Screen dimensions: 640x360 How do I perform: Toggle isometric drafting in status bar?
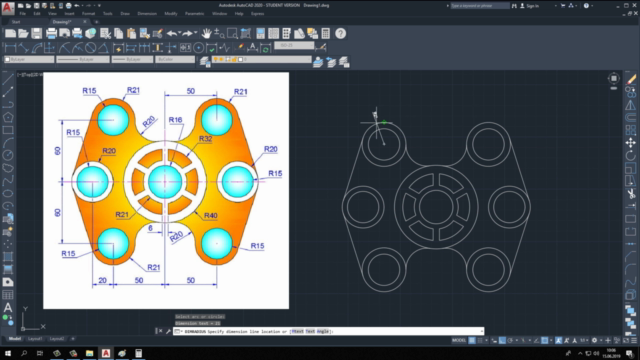[x=523, y=340]
